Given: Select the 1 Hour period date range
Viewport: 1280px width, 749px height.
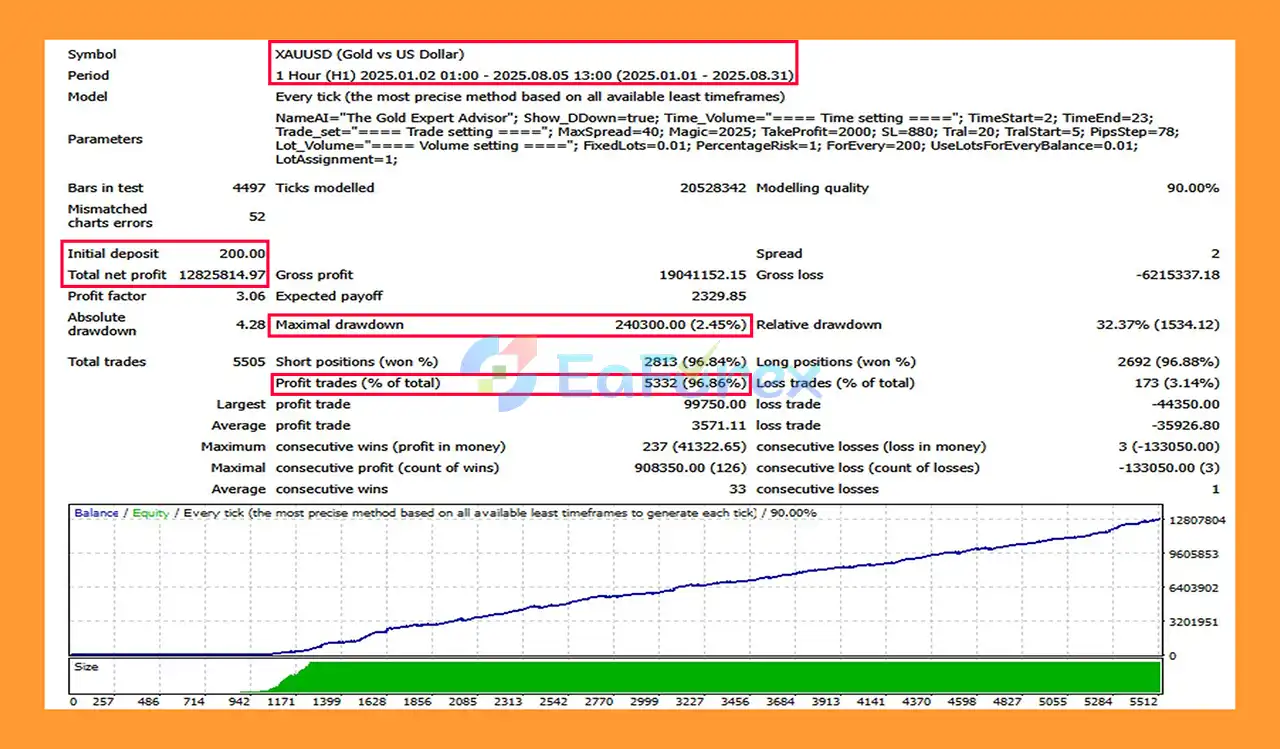Looking at the screenshot, I should 536,76.
